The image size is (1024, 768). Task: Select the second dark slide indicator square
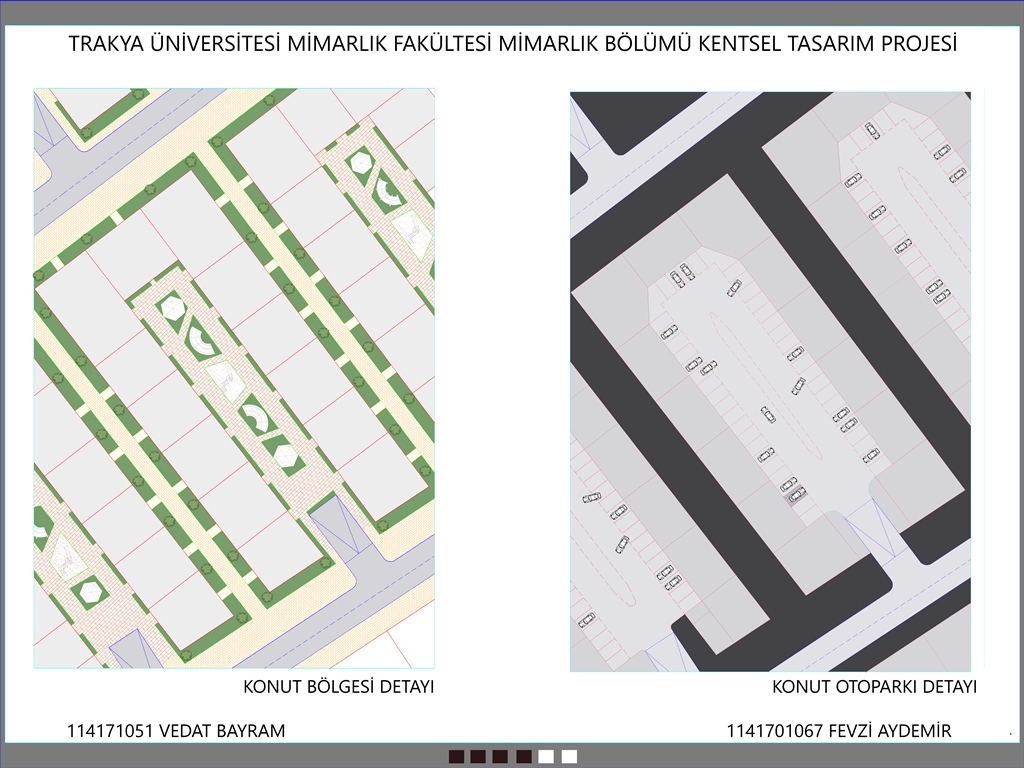[478, 756]
